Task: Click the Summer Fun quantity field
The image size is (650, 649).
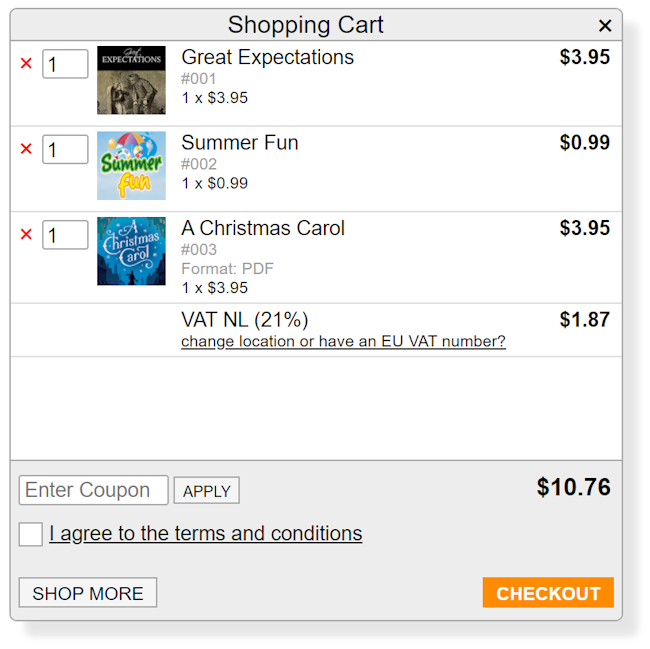Action: point(65,150)
